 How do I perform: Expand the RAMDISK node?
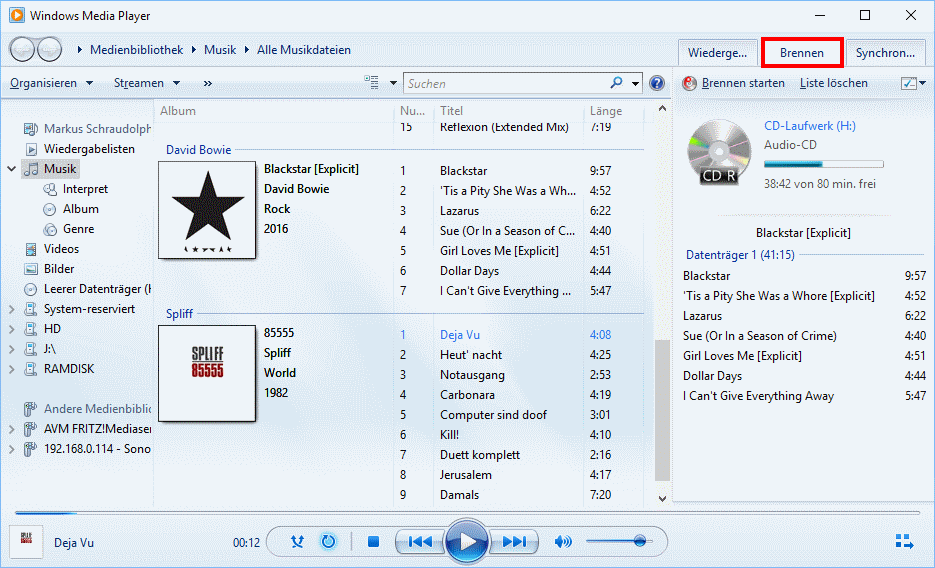click(x=11, y=369)
